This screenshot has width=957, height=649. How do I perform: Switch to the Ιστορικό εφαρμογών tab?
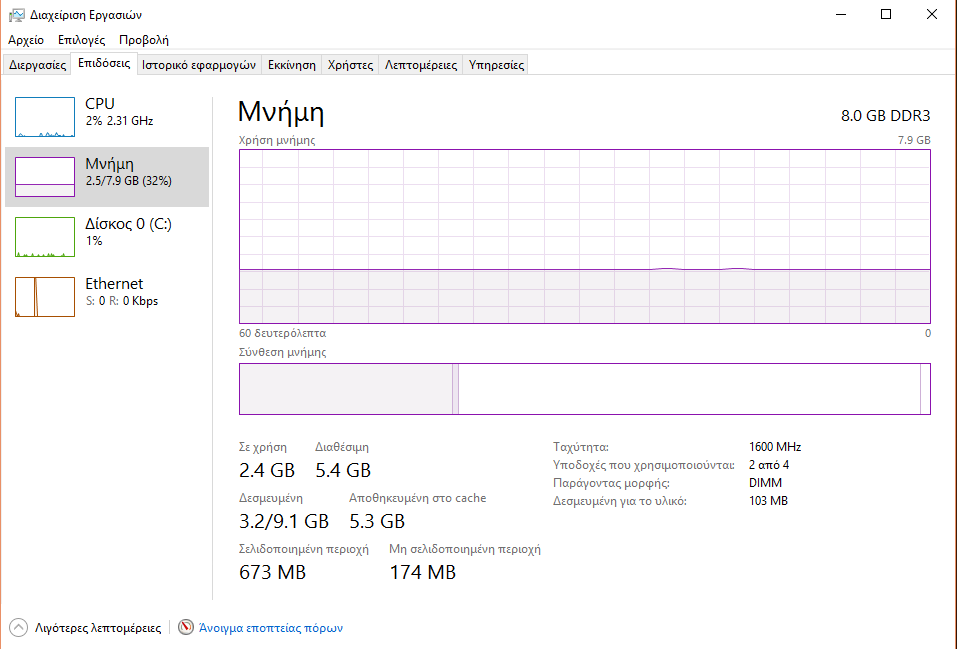pyautogui.click(x=199, y=65)
